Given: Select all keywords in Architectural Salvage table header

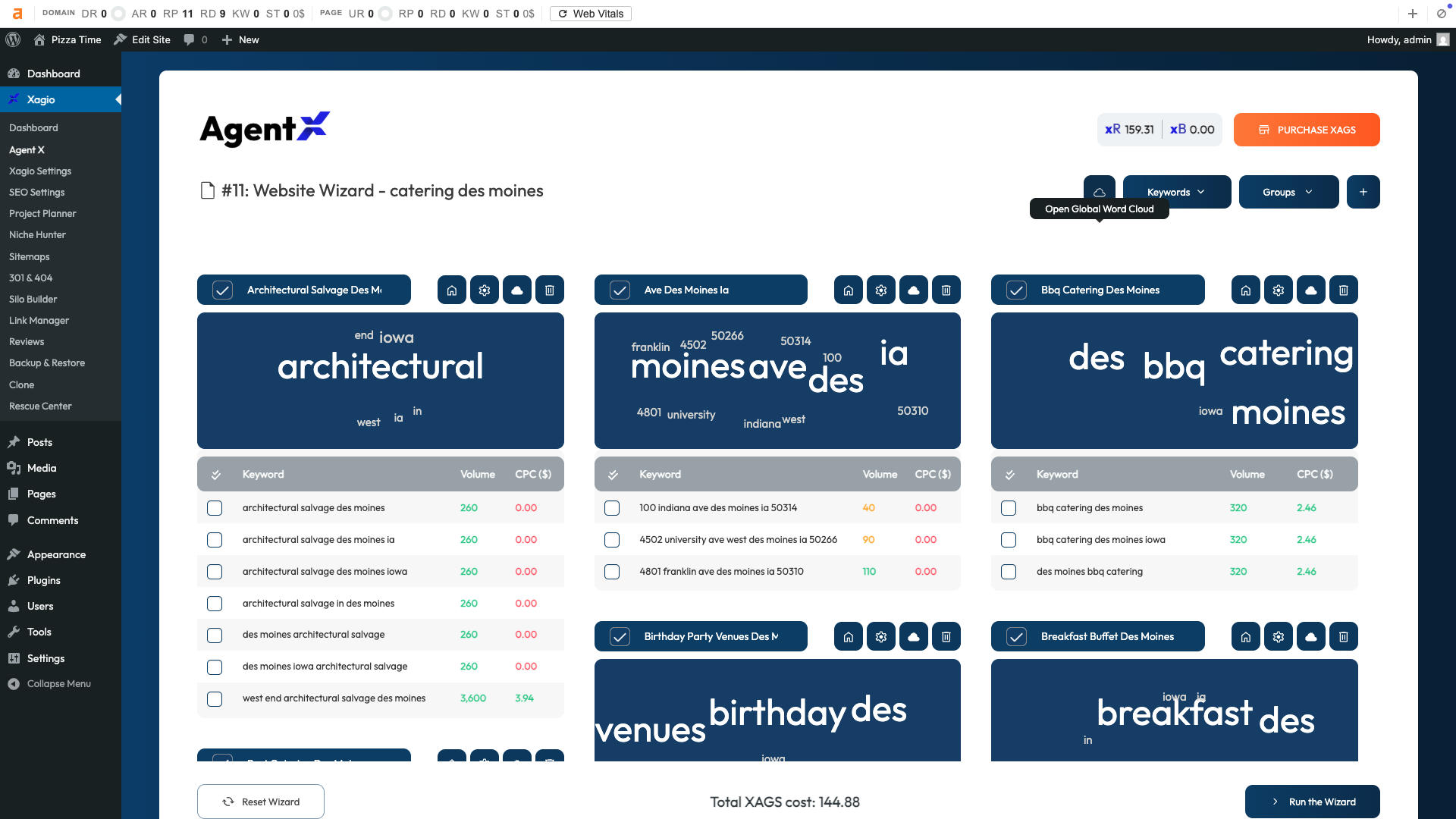Looking at the screenshot, I should click(216, 475).
